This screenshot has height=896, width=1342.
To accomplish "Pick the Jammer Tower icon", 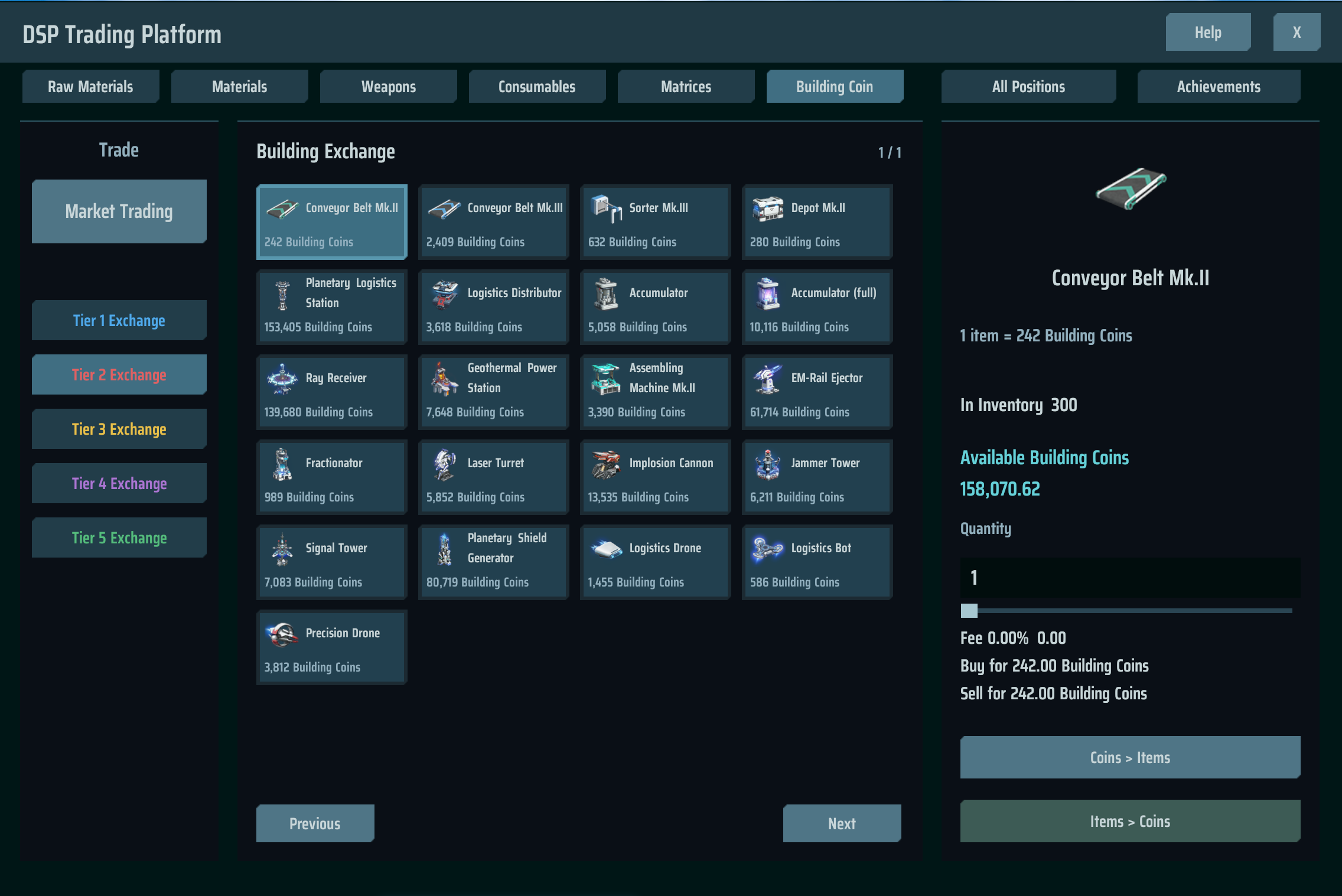I will click(768, 464).
